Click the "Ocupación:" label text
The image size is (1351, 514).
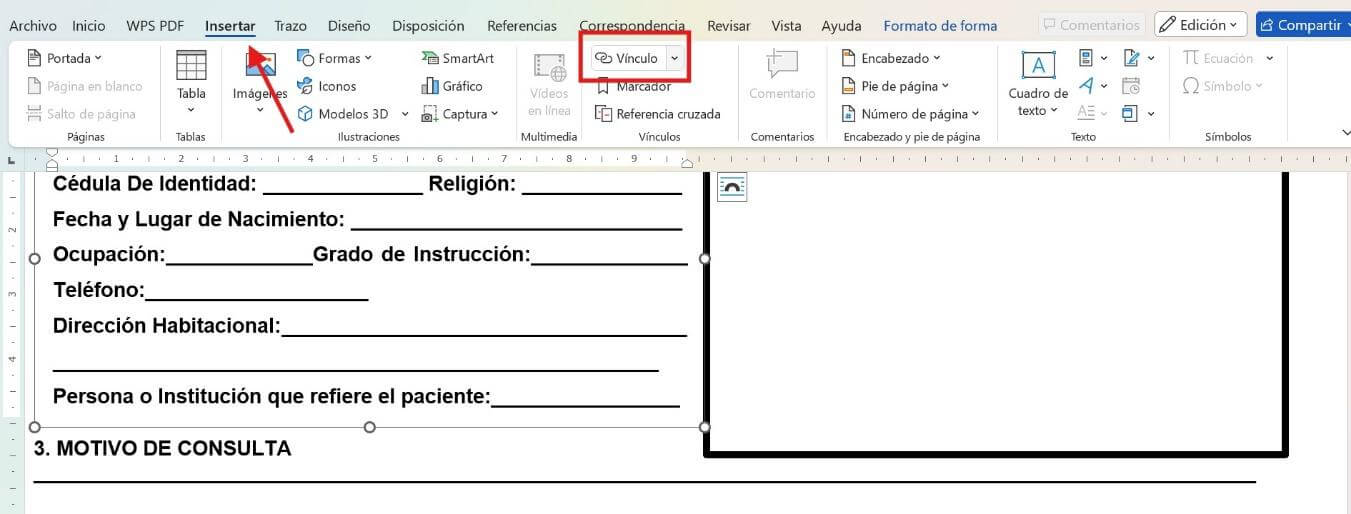[110, 255]
